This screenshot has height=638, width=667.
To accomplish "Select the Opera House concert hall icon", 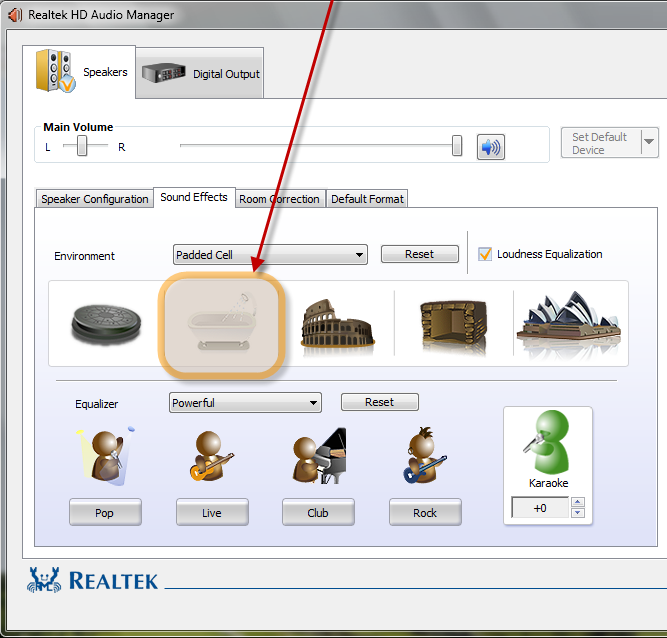I will (568, 324).
